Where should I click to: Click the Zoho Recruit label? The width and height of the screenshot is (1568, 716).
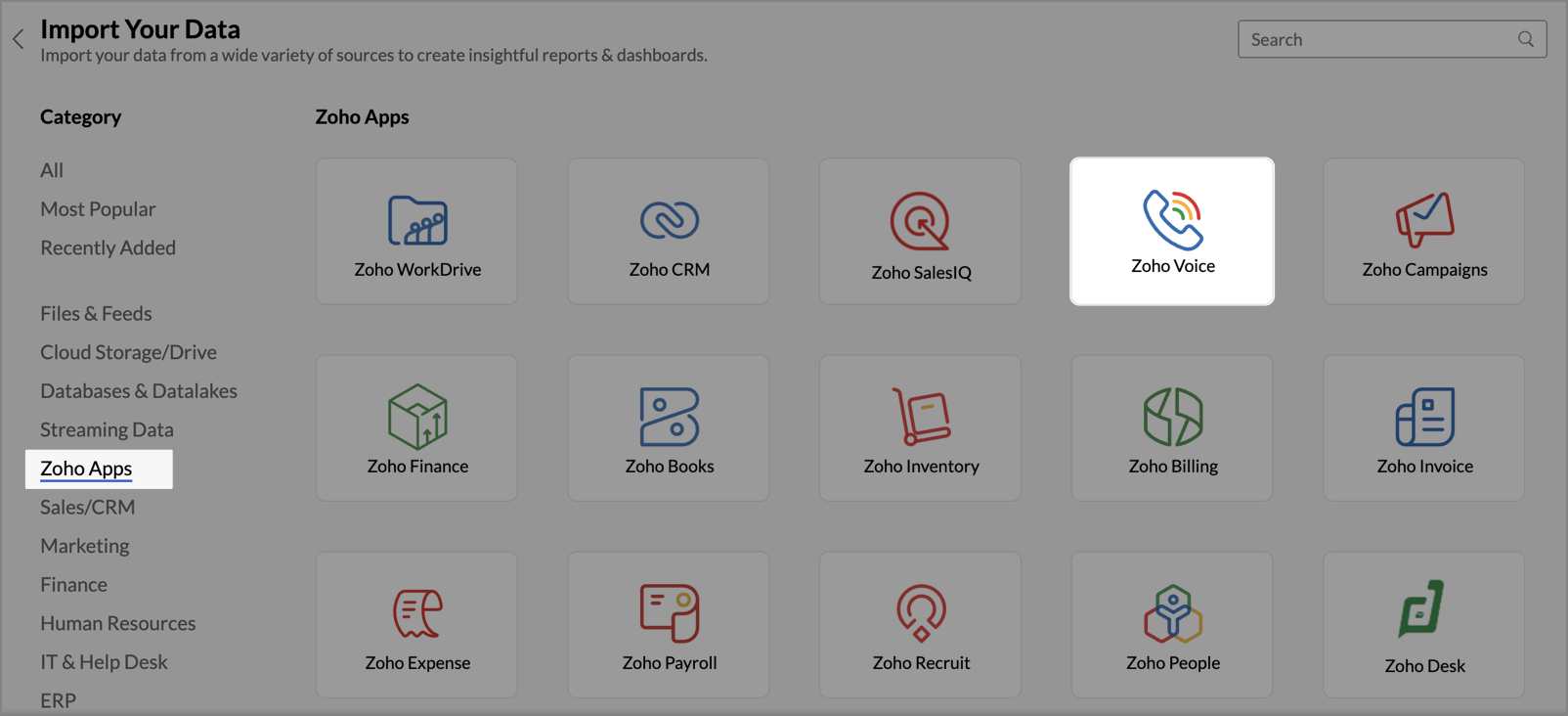pyautogui.click(x=921, y=662)
